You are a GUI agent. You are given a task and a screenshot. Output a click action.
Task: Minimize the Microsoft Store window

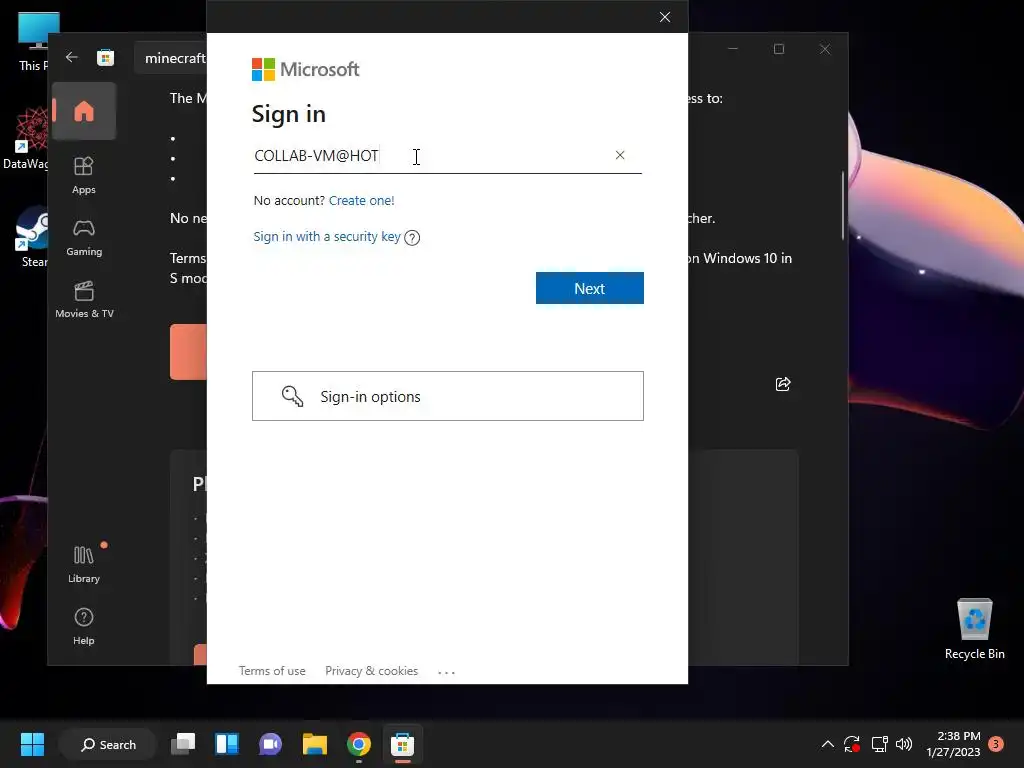(x=733, y=49)
